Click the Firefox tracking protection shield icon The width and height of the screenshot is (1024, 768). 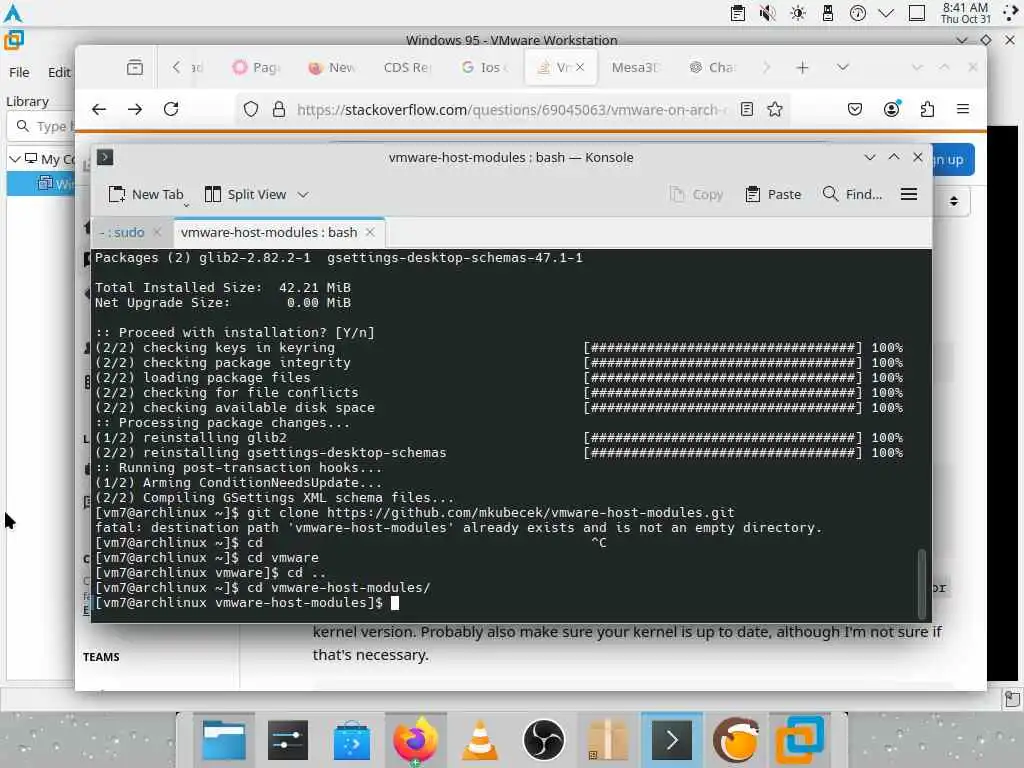(x=251, y=110)
